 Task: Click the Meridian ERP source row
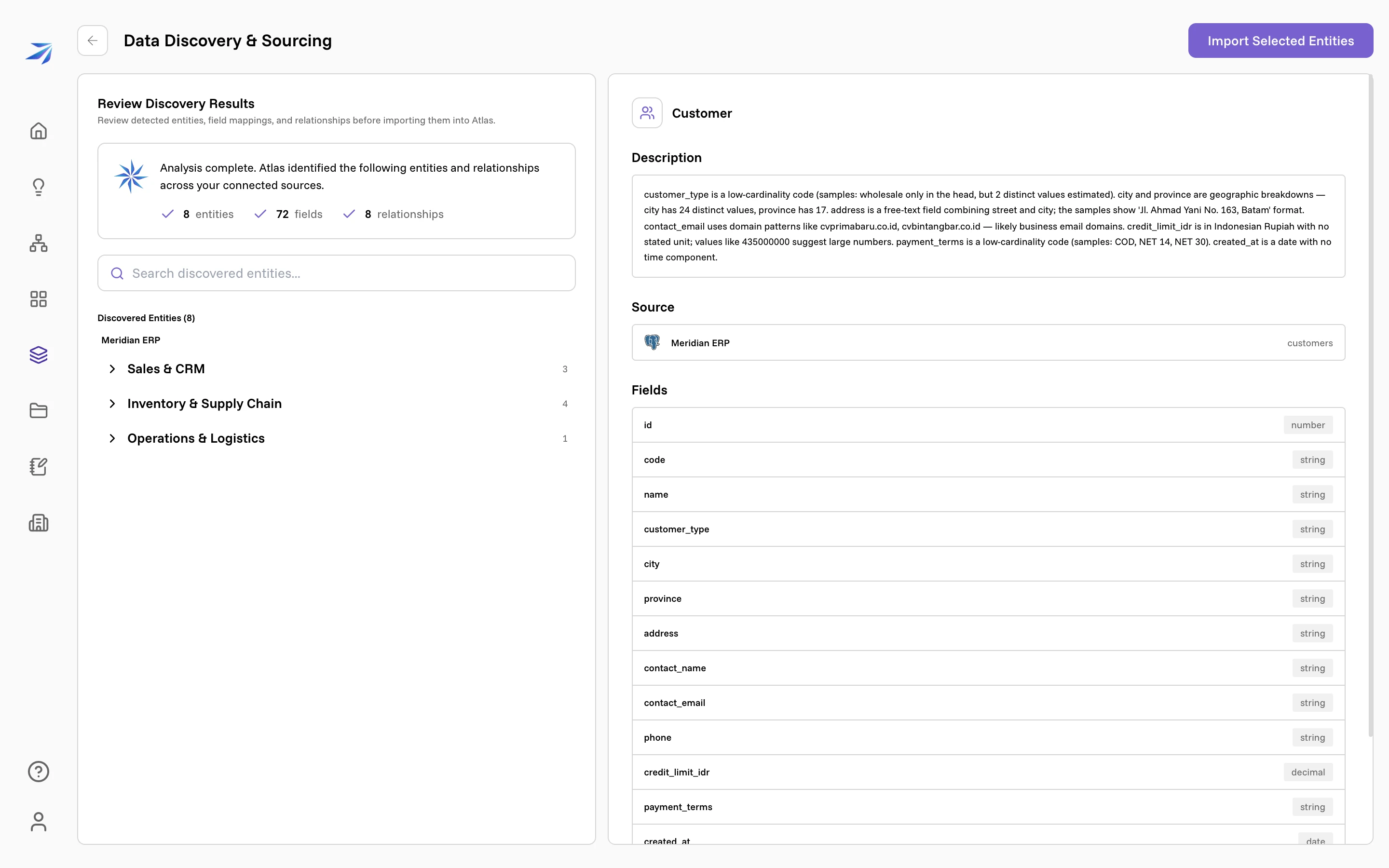coord(988,343)
